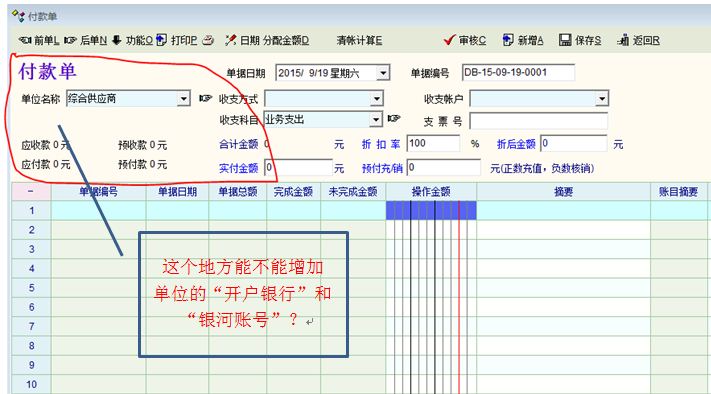This screenshot has width=711, height=394.
Task: Click the 打印P print icon
Action: 161,40
